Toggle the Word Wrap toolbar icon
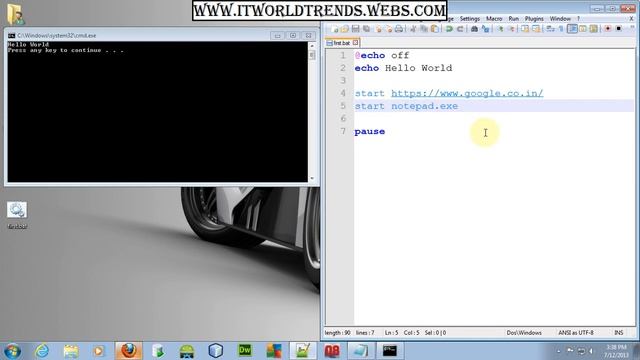This screenshot has width=640, height=360. (x=551, y=29)
